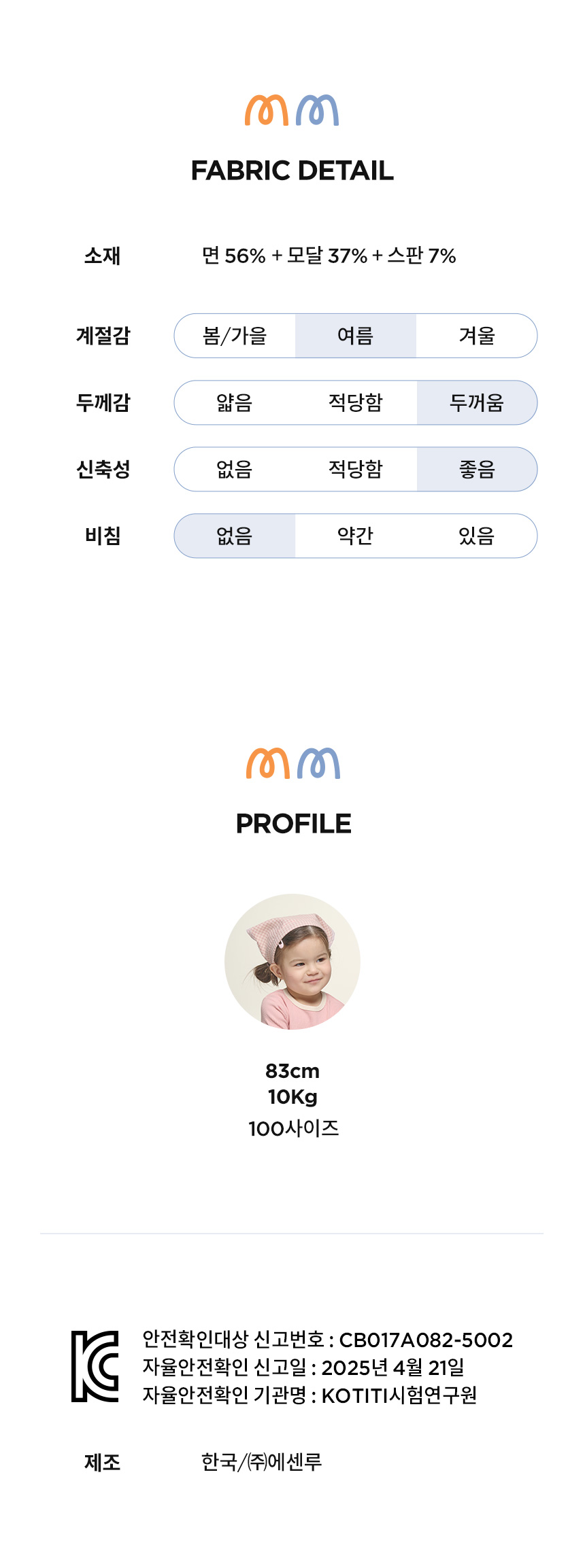Click the 100사이즈 size text
Viewport: 585px width, 1568px height.
pyautogui.click(x=293, y=1128)
